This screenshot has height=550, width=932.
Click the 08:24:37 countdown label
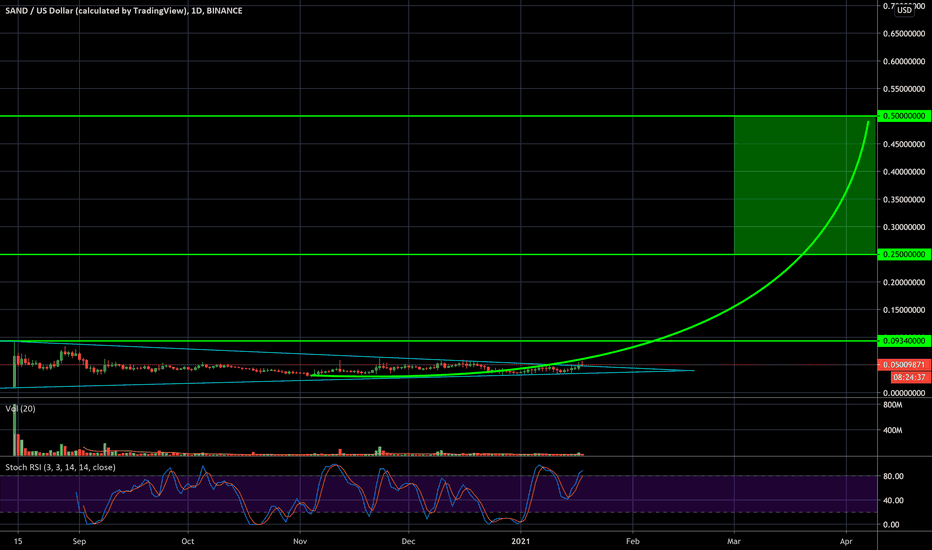(x=909, y=377)
